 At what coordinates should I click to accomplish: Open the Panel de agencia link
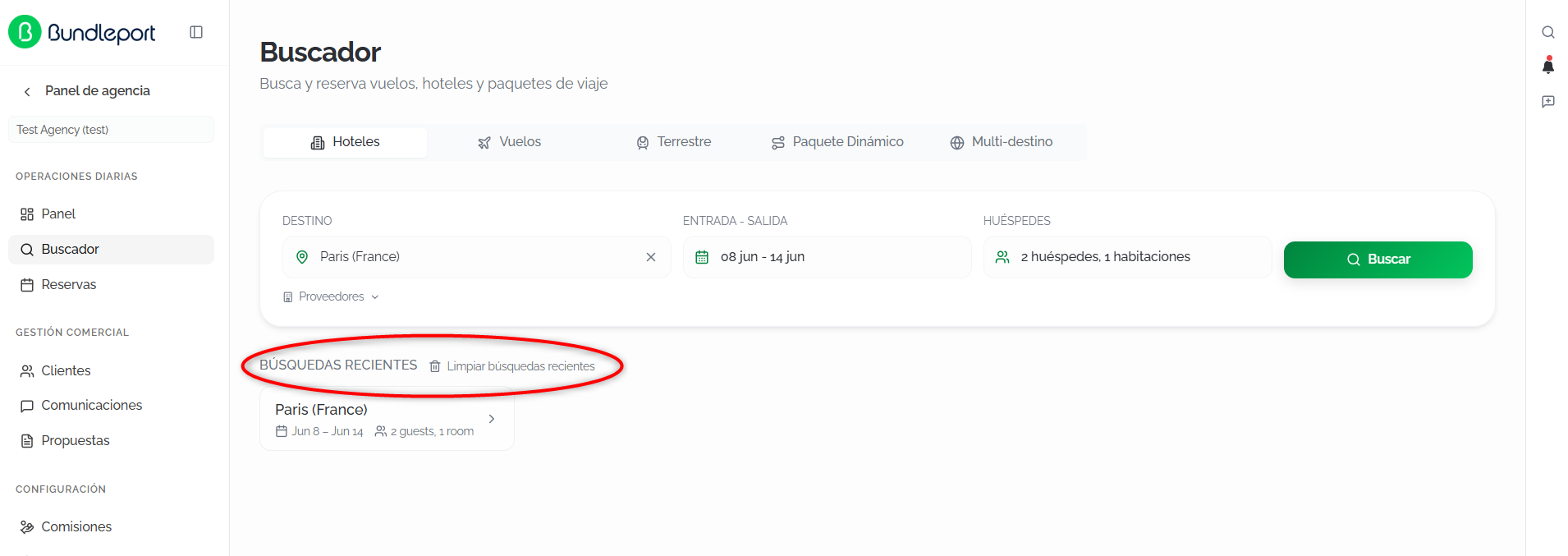point(97,90)
